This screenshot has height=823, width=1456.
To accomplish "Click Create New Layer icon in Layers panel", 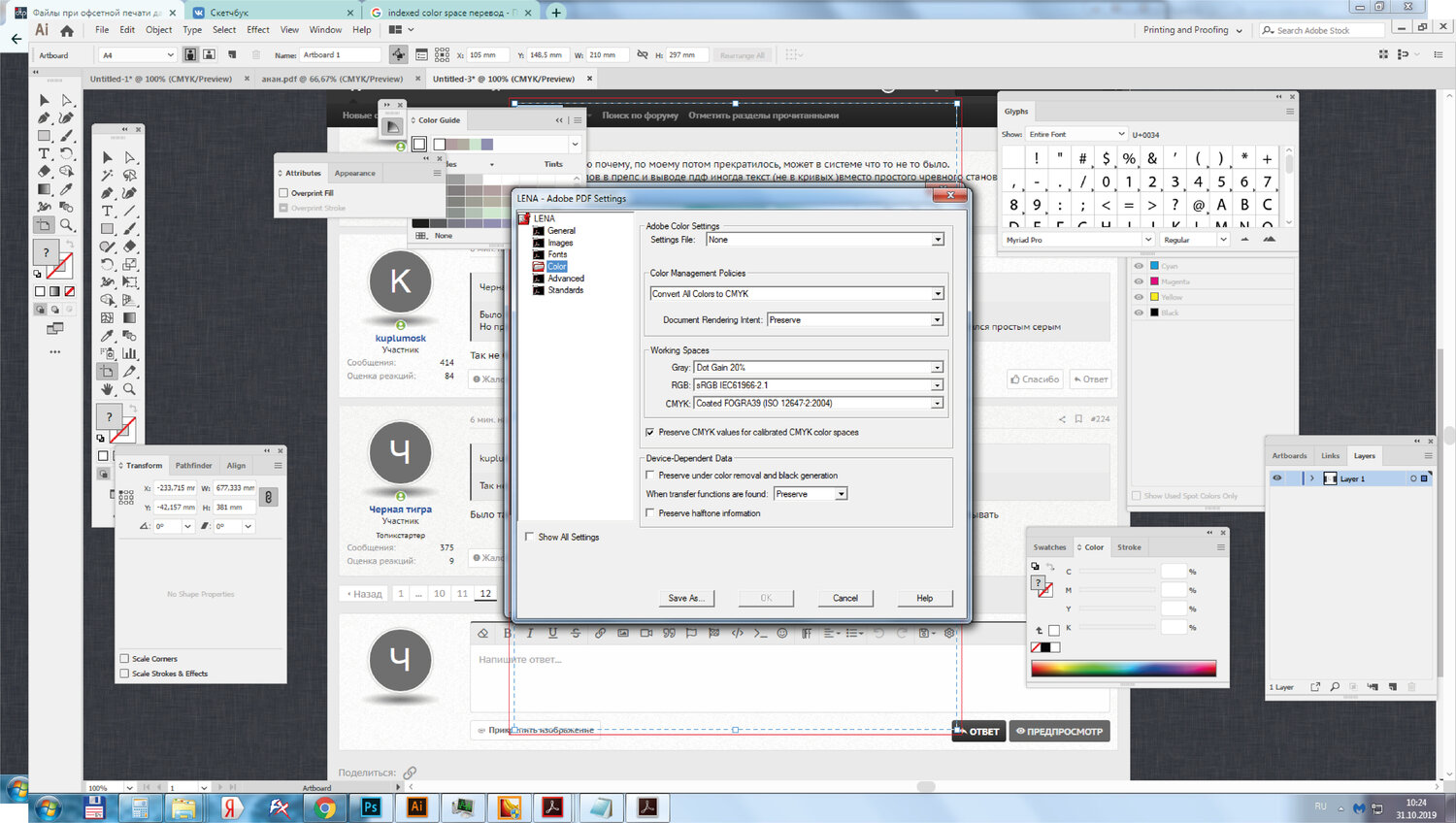I will (1393, 687).
